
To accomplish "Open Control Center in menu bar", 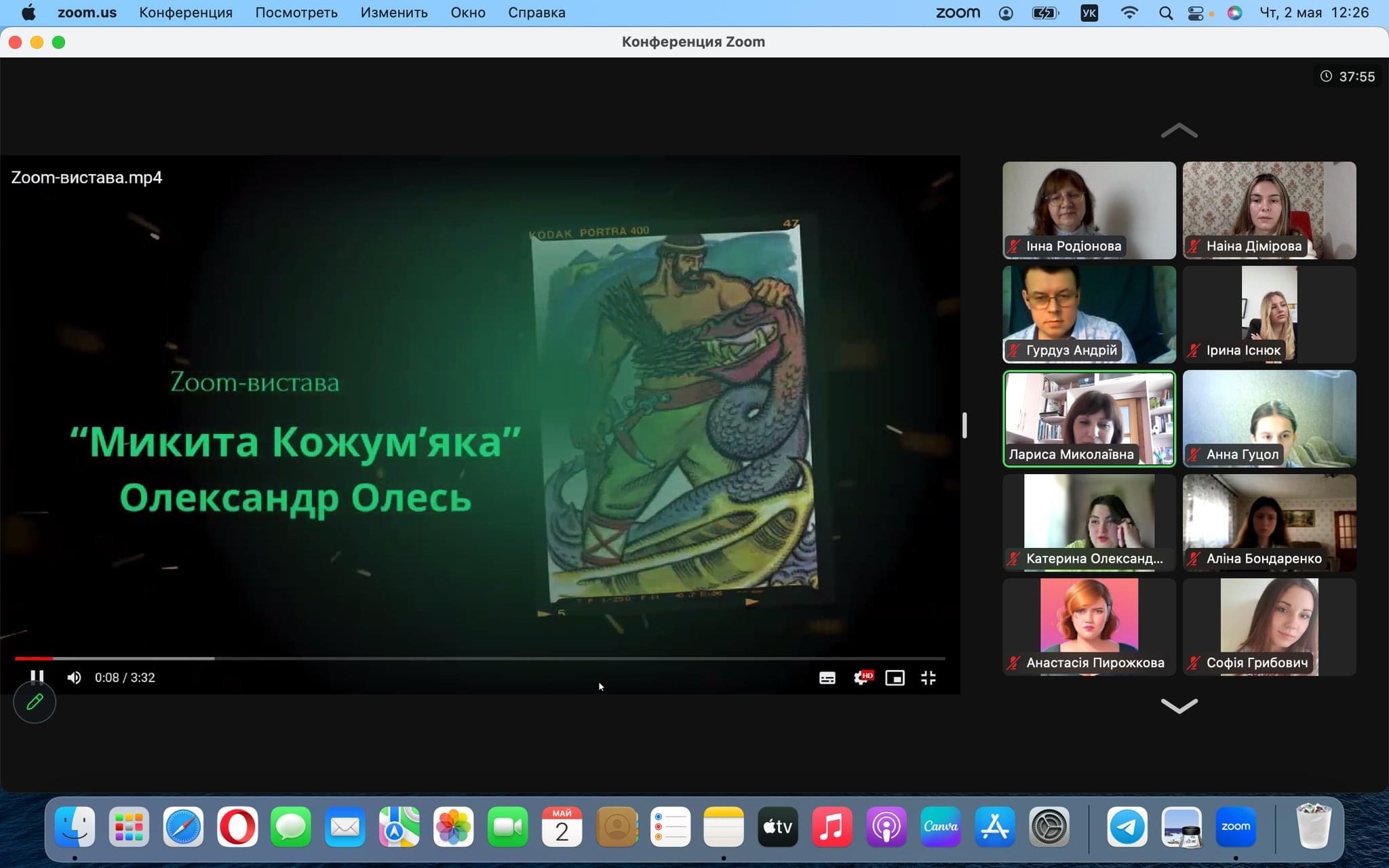I will [x=1196, y=13].
